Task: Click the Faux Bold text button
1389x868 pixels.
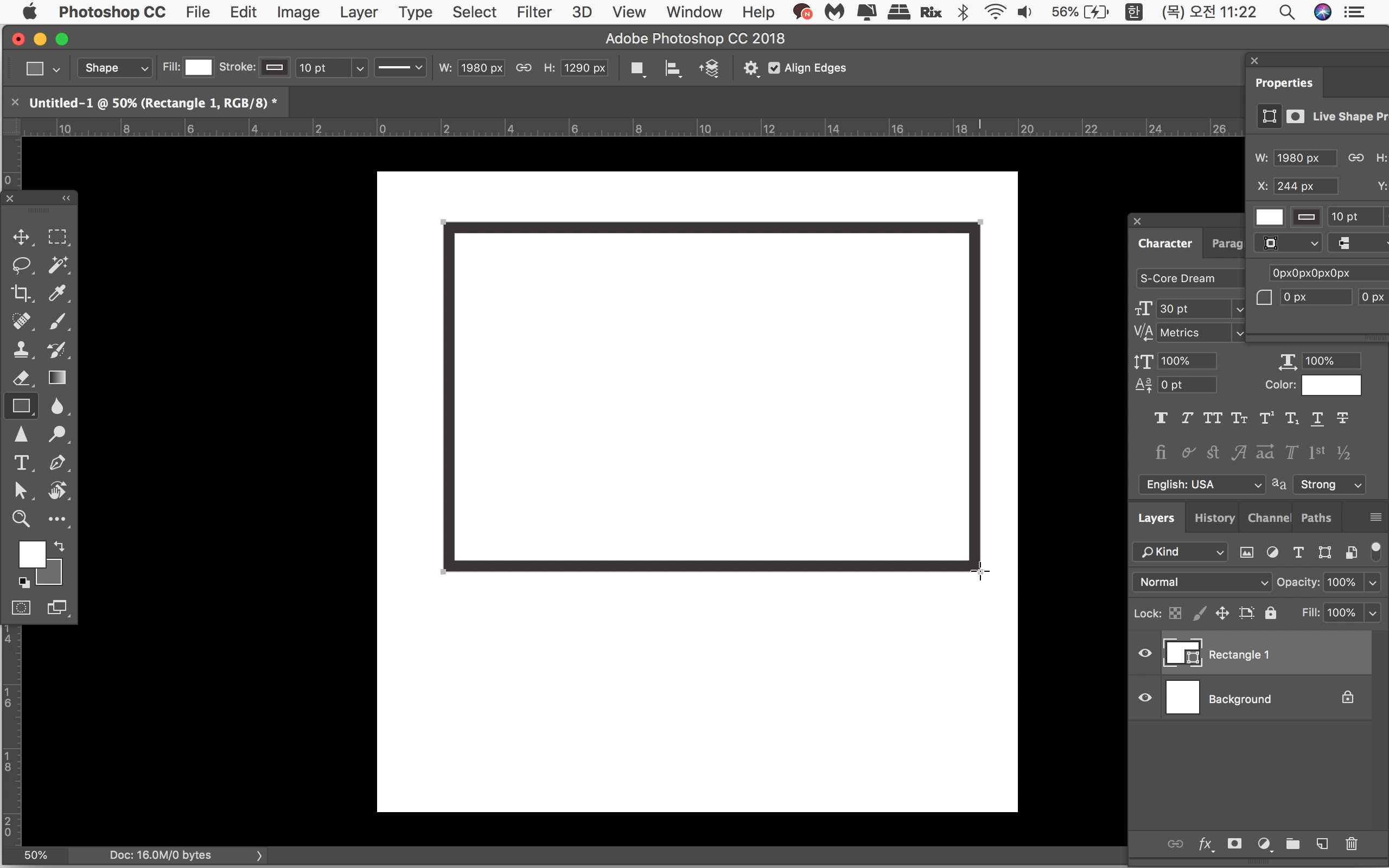Action: [x=1161, y=418]
